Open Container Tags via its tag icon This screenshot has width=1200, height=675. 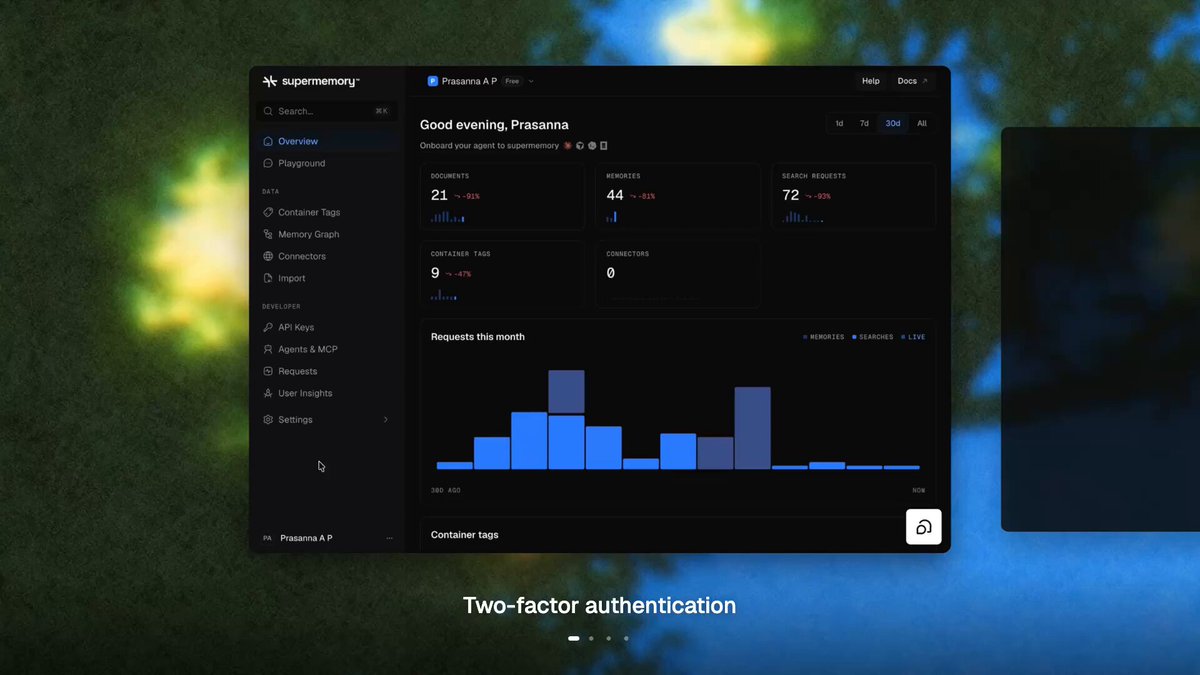click(x=268, y=212)
